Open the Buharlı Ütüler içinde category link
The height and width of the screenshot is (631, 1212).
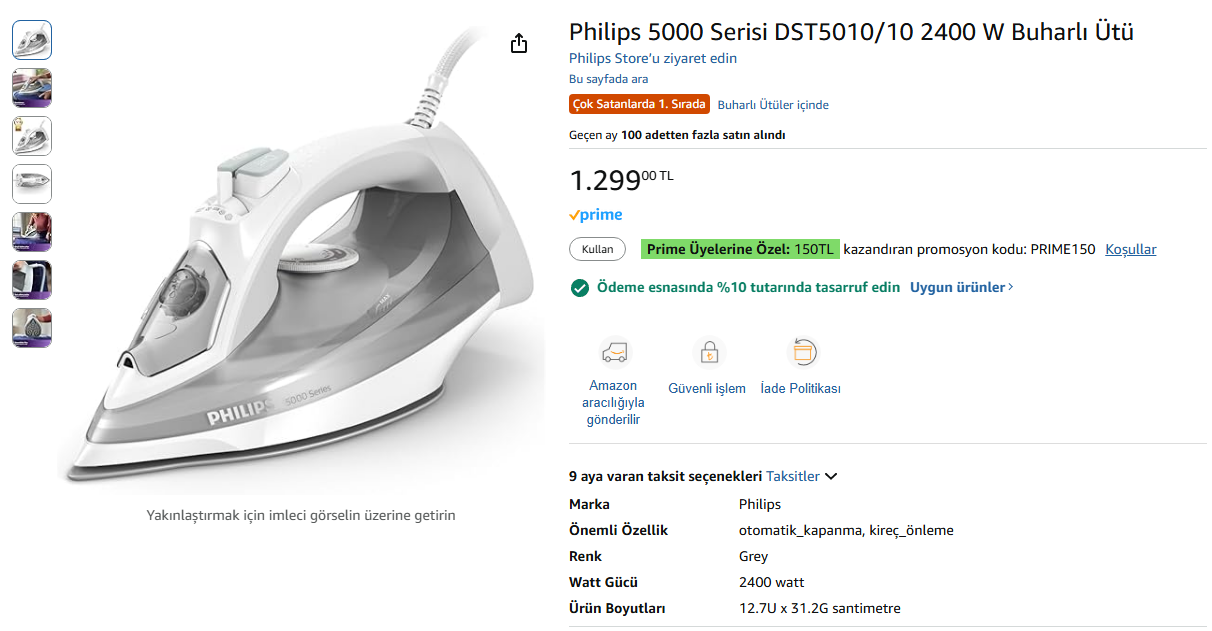pos(773,105)
